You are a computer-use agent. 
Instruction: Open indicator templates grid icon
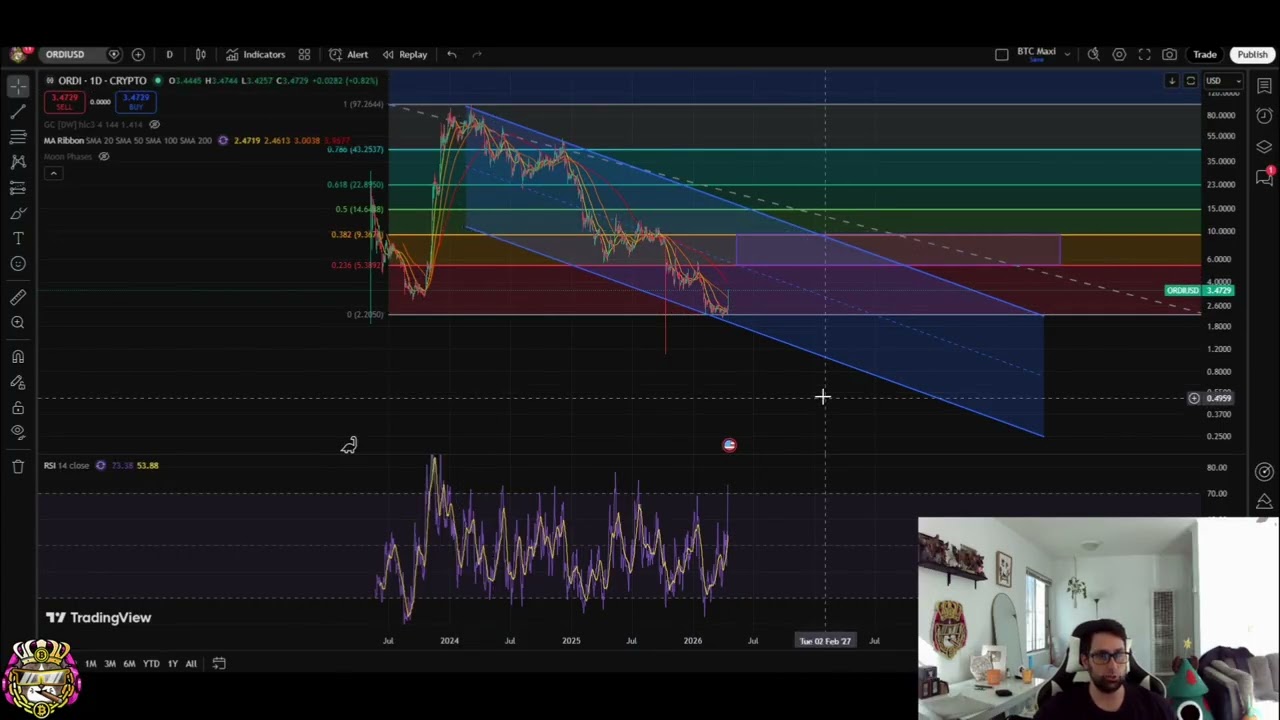click(304, 54)
